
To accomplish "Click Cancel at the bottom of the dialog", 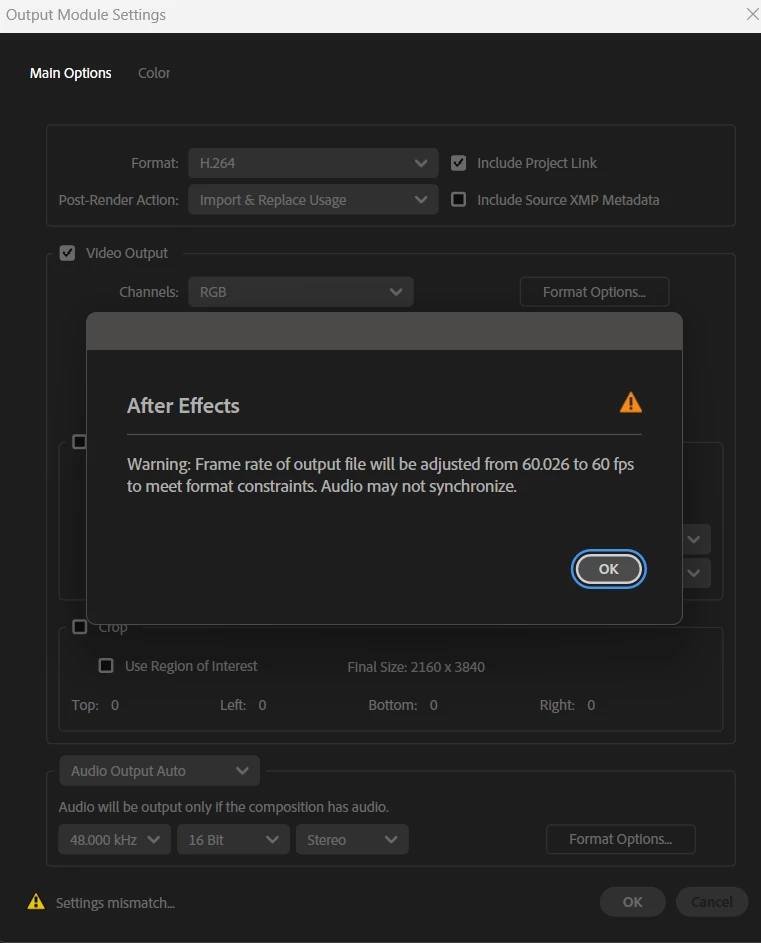I will point(712,902).
